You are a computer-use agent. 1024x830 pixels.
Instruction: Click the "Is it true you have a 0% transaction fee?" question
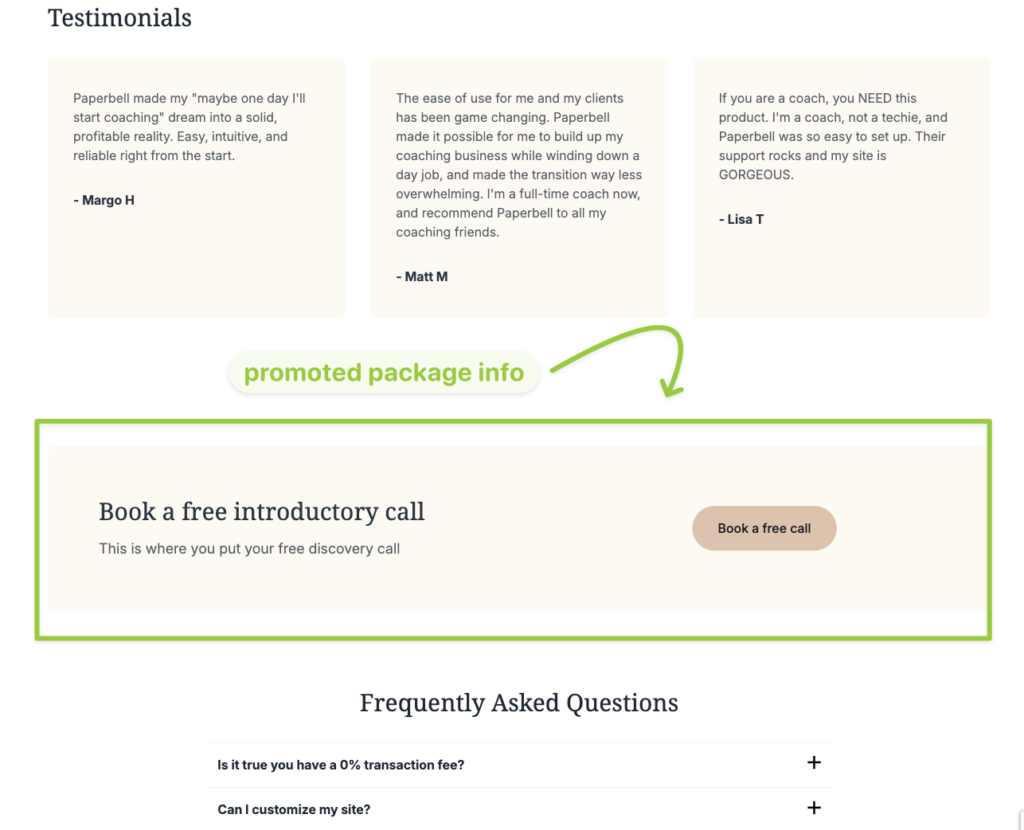(x=341, y=765)
